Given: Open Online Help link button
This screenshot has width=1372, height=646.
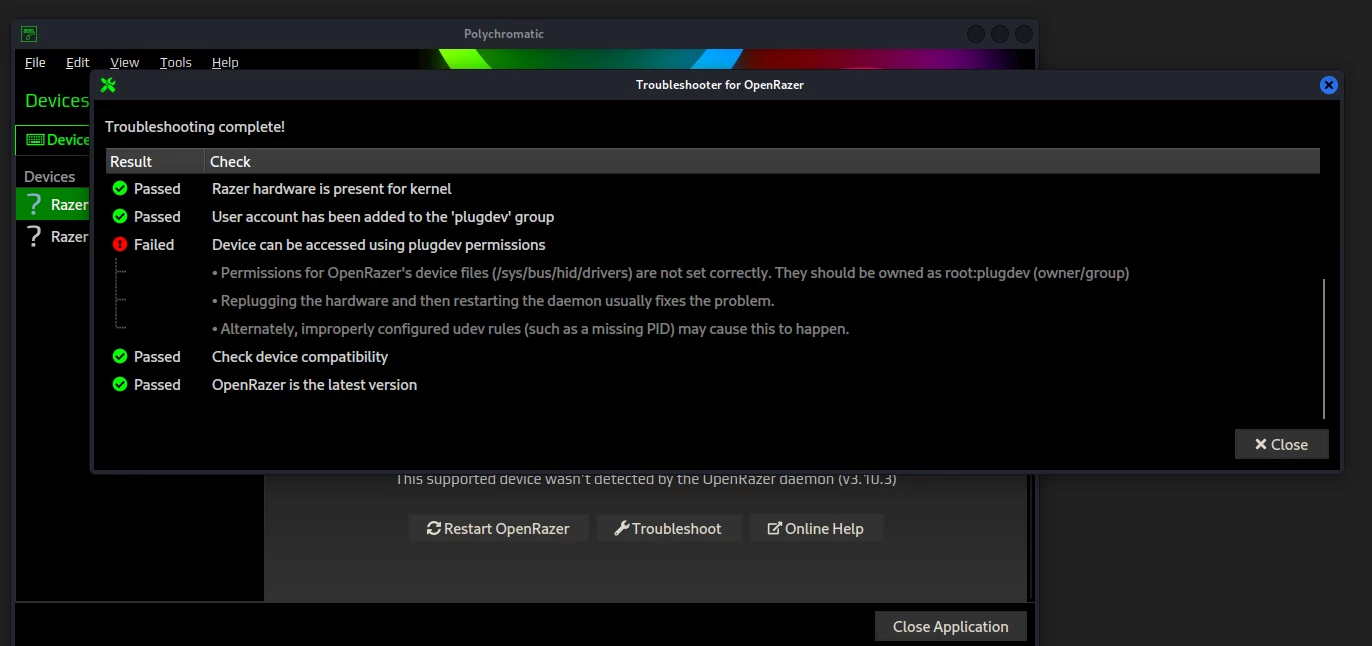Looking at the screenshot, I should pos(815,528).
